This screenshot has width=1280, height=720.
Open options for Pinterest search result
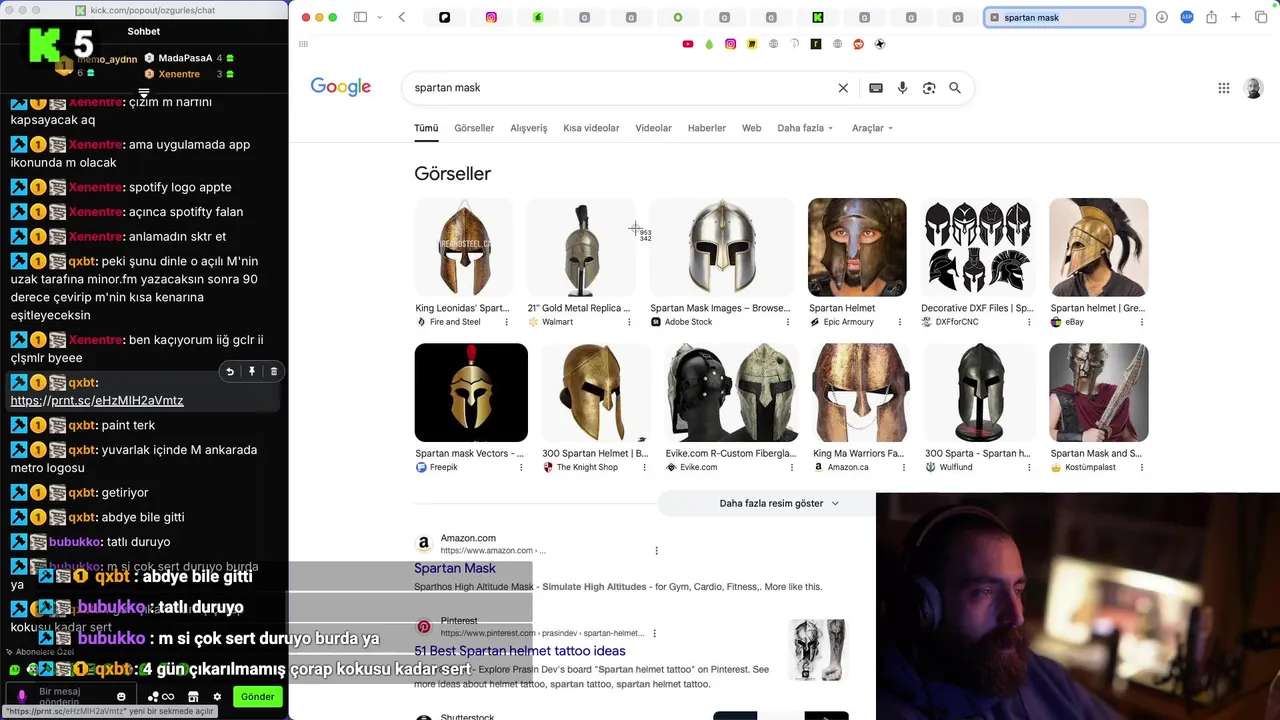tap(655, 633)
